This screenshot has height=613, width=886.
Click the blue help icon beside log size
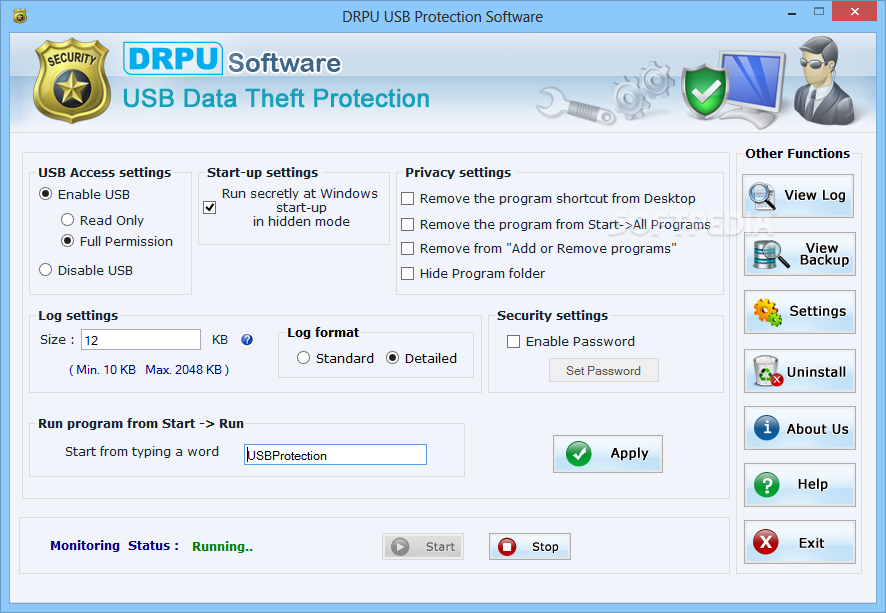(247, 340)
